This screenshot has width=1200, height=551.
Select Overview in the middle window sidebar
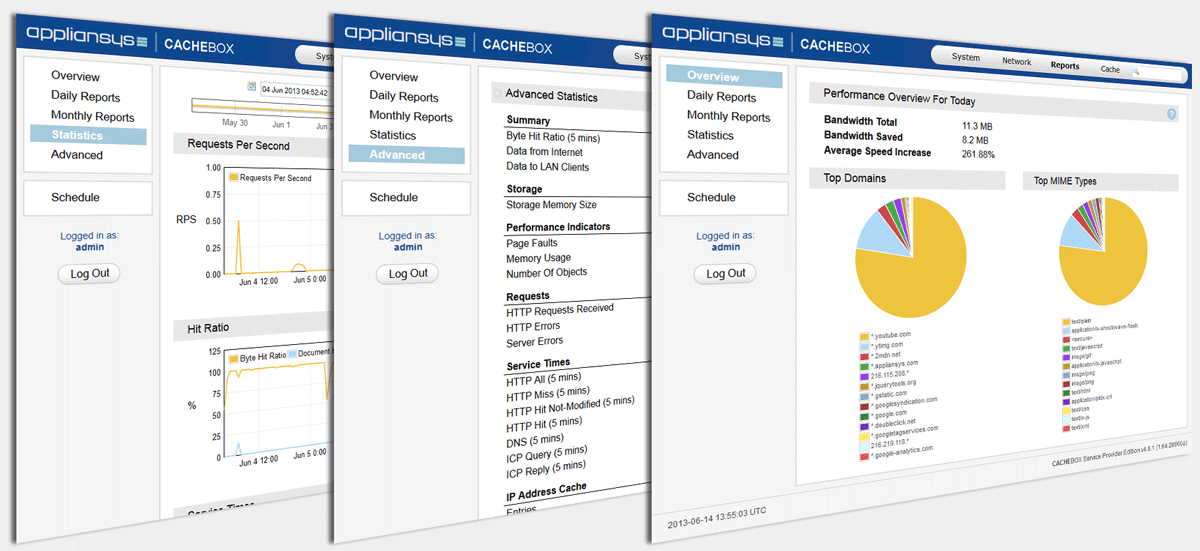pos(394,76)
